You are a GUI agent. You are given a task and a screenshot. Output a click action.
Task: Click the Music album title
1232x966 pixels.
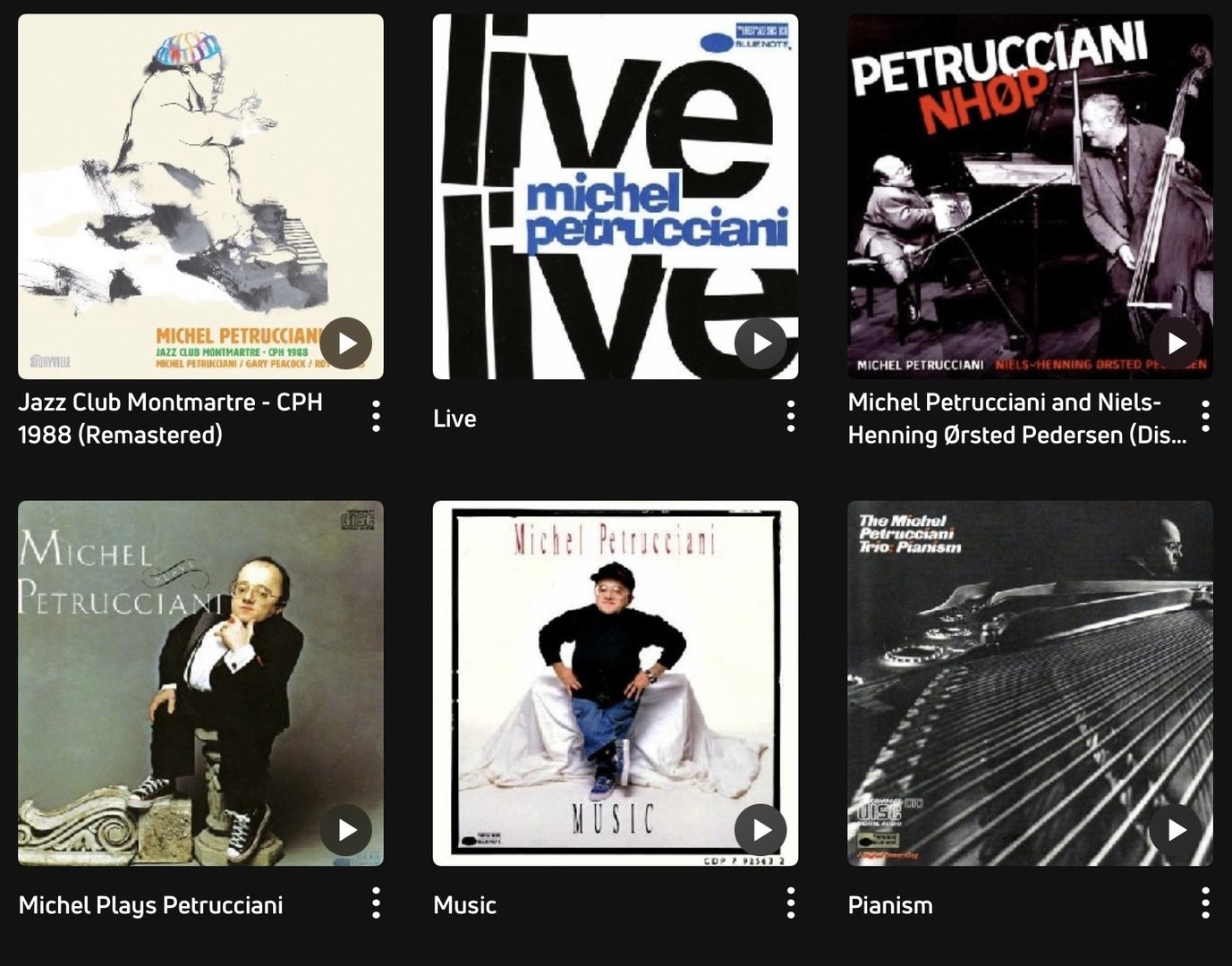[x=464, y=905]
